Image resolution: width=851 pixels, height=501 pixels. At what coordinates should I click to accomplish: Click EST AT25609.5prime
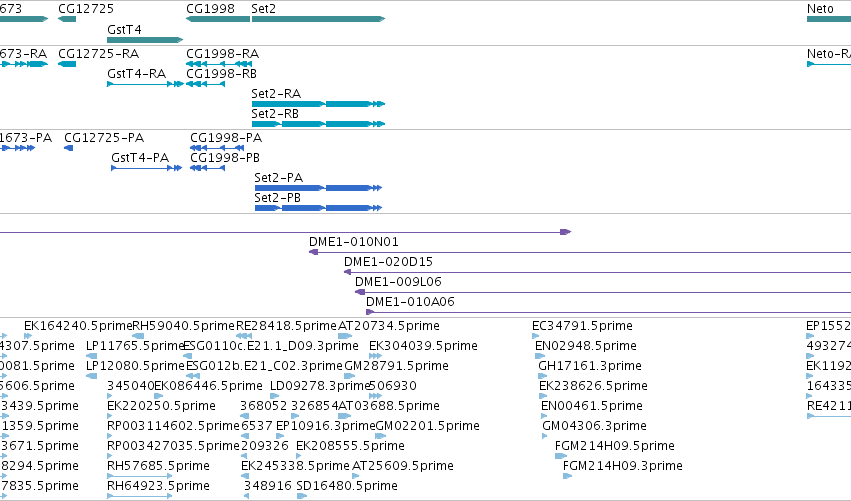[x=403, y=467]
